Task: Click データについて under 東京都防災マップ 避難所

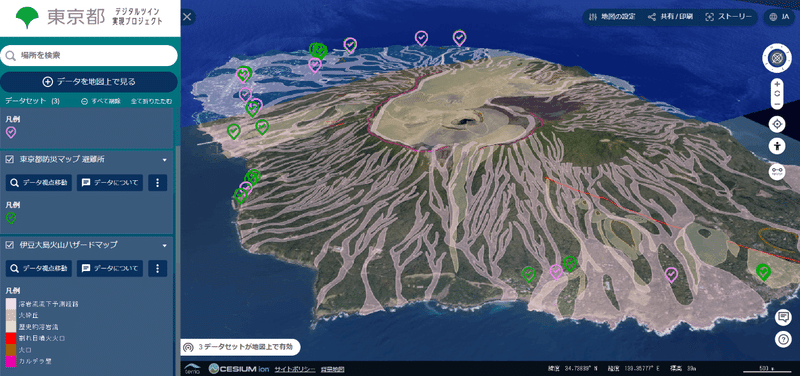Action: (x=110, y=183)
